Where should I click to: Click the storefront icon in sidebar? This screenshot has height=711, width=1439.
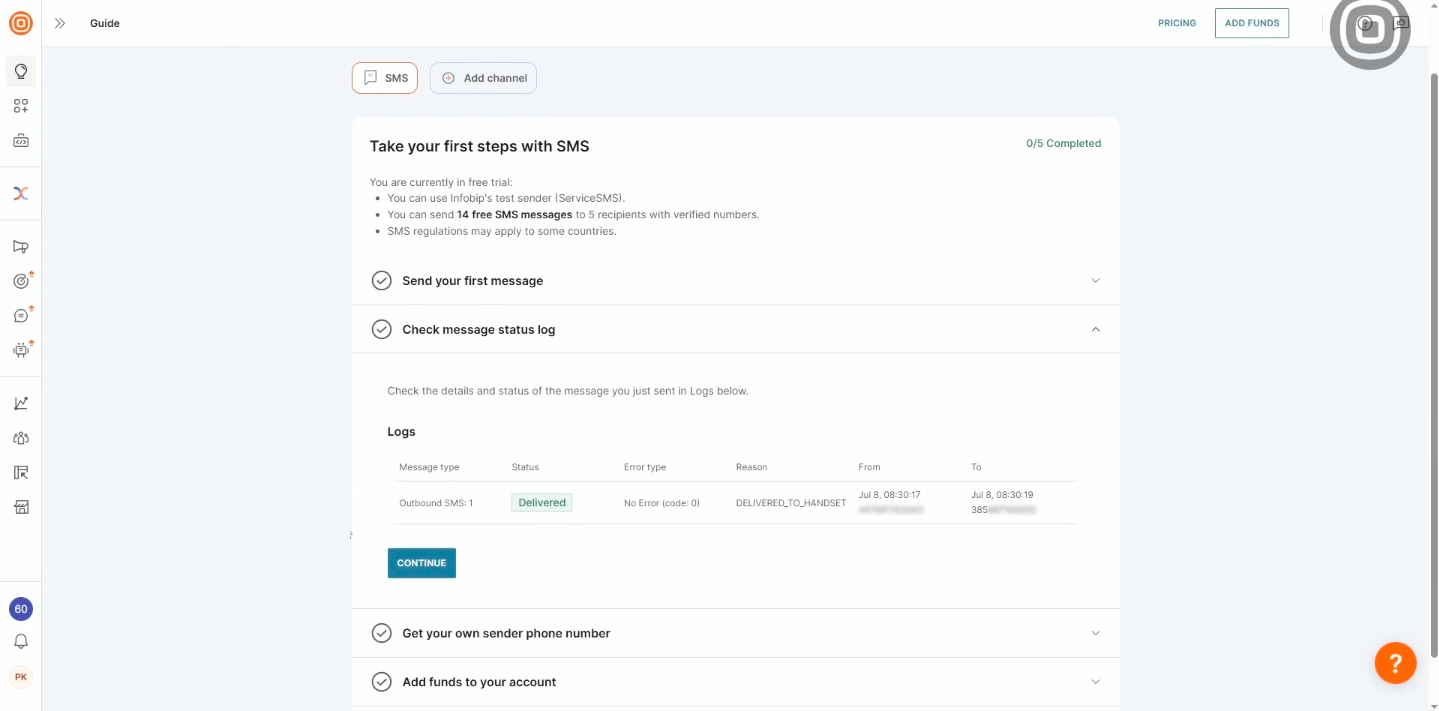pos(20,507)
